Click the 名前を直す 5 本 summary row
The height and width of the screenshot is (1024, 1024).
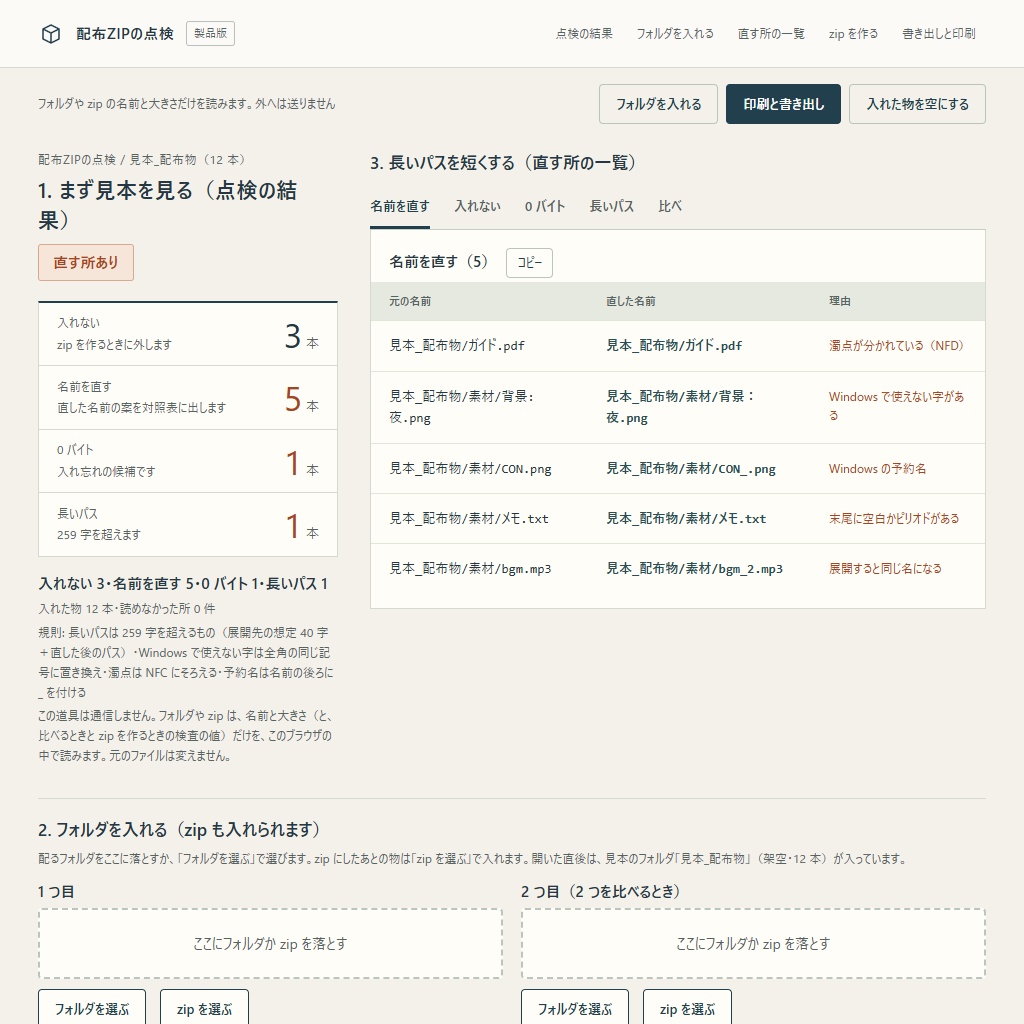(188, 397)
